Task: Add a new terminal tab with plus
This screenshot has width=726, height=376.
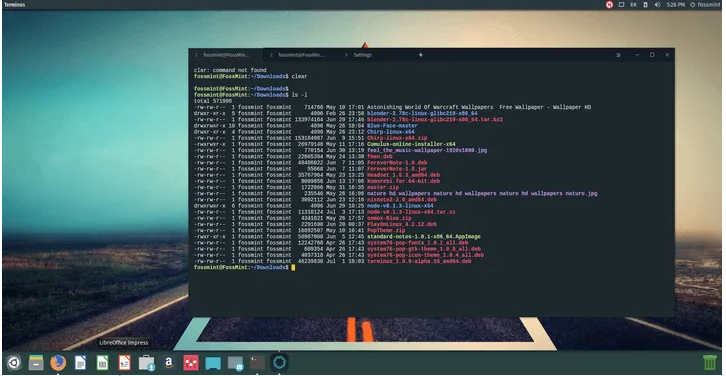Action: pyautogui.click(x=421, y=55)
